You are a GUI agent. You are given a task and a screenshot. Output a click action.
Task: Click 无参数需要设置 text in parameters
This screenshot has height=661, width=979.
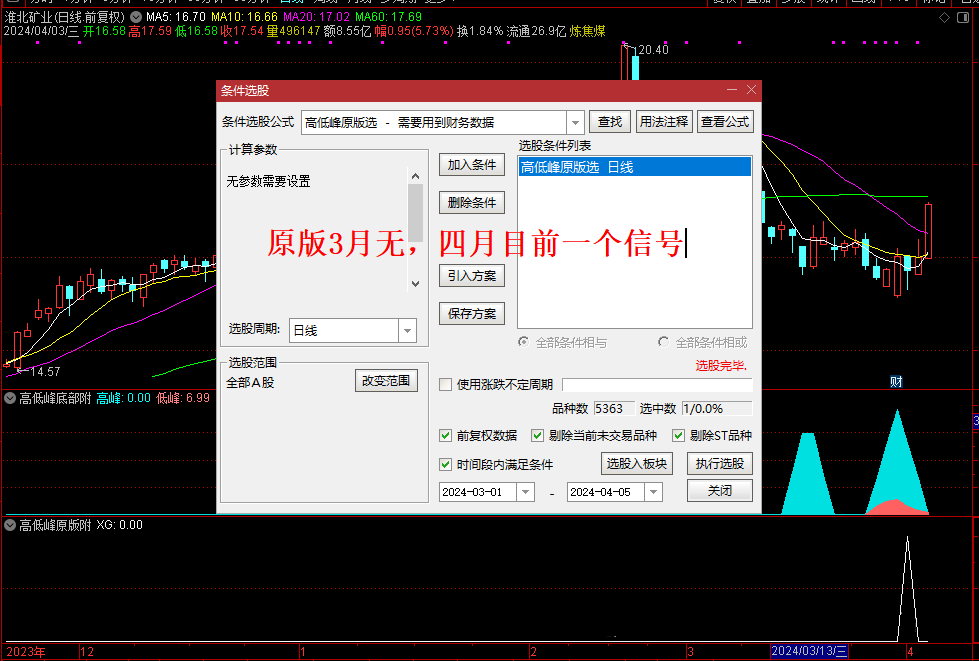pyautogui.click(x=268, y=182)
